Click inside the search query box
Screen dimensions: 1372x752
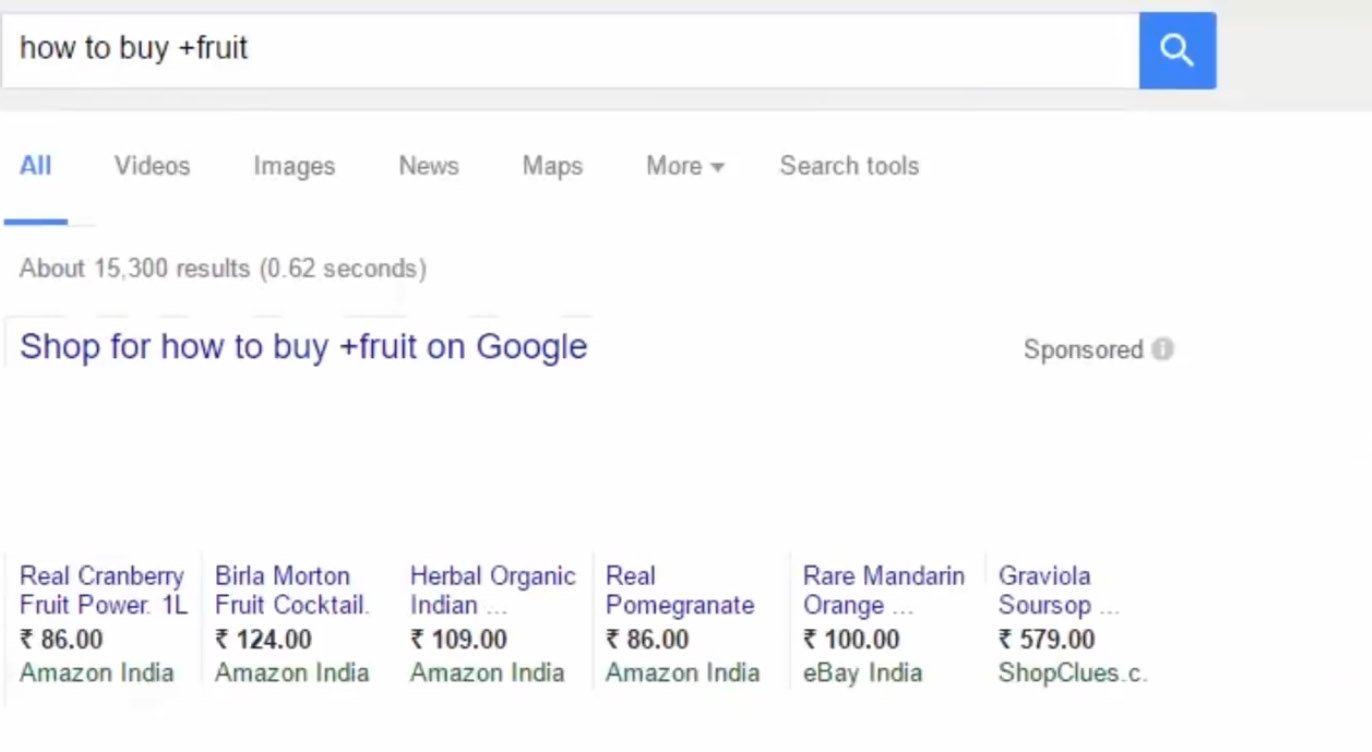(570, 49)
